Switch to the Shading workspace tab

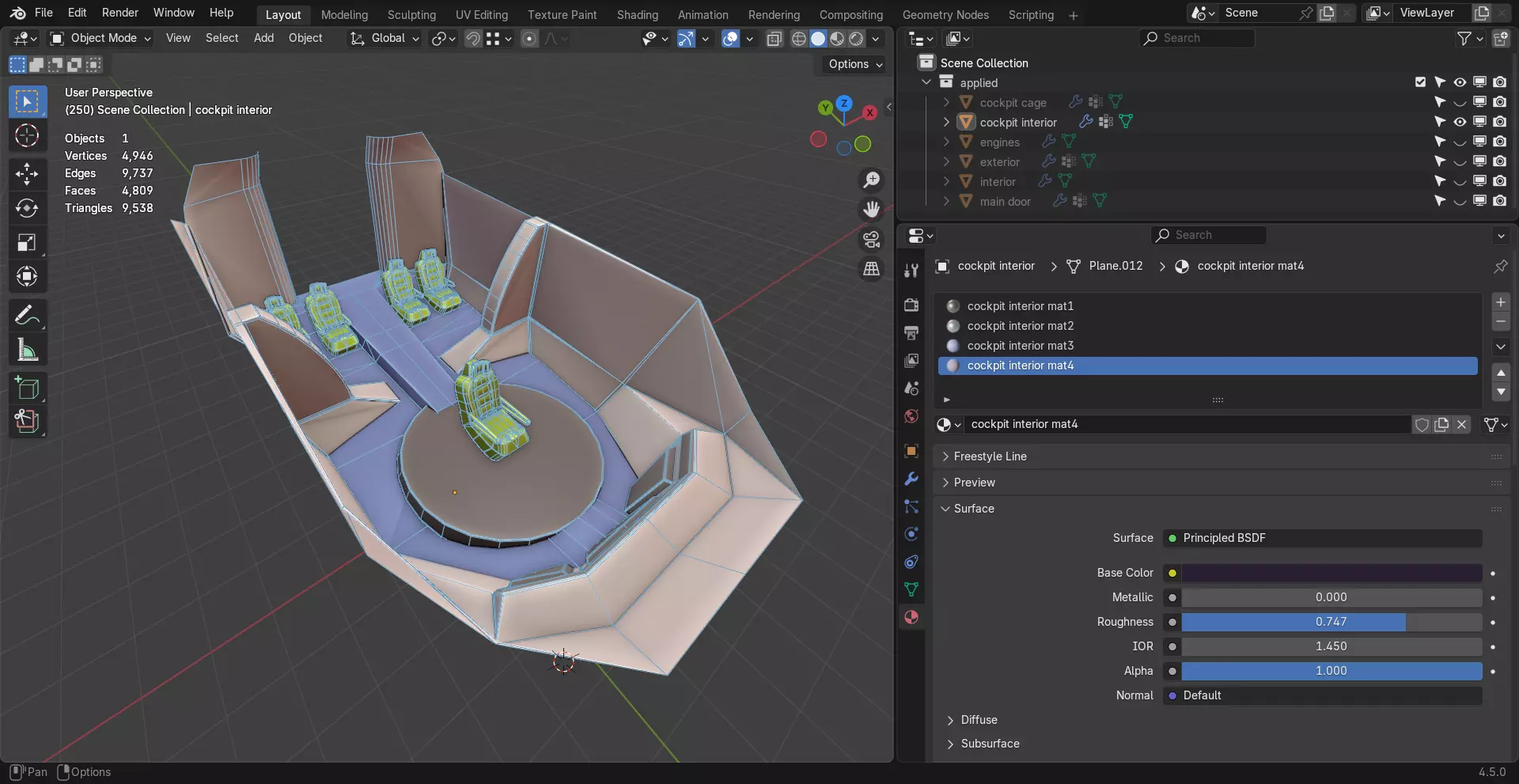(x=637, y=14)
